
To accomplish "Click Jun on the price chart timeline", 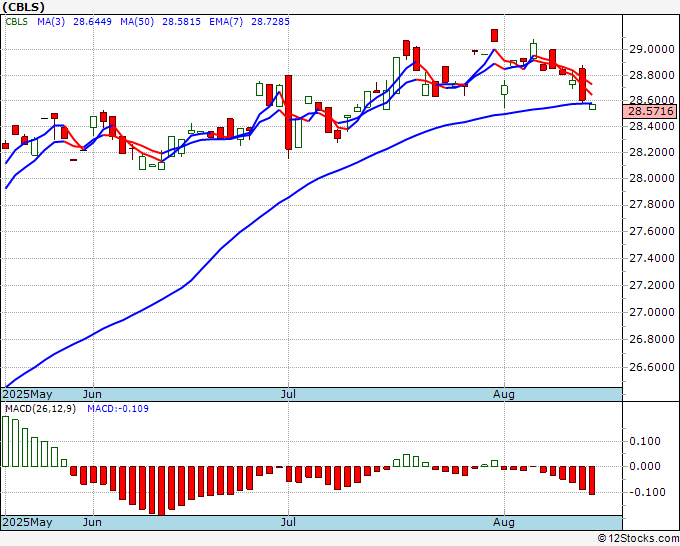I will [x=92, y=394].
